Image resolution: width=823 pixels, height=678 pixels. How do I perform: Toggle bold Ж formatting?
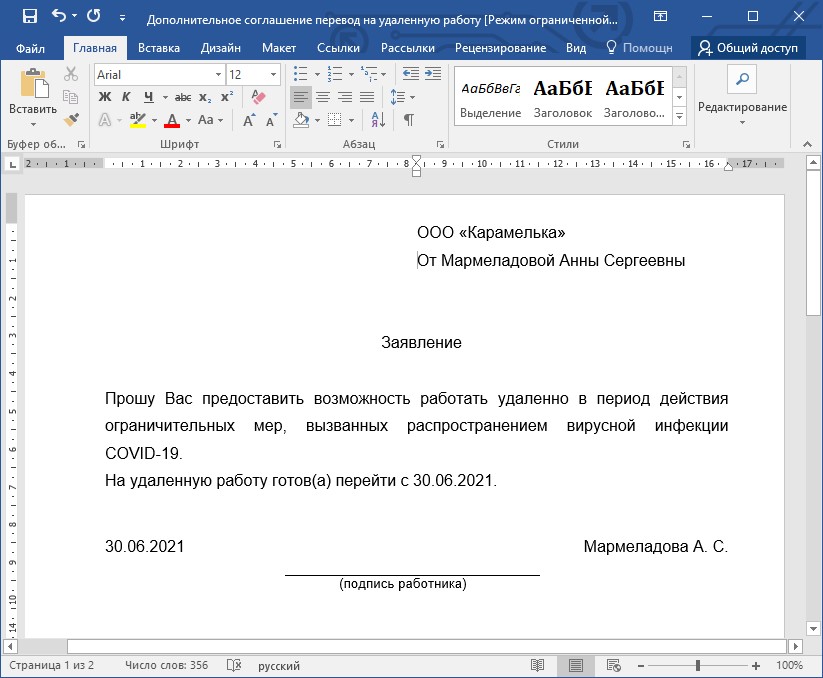(x=104, y=97)
